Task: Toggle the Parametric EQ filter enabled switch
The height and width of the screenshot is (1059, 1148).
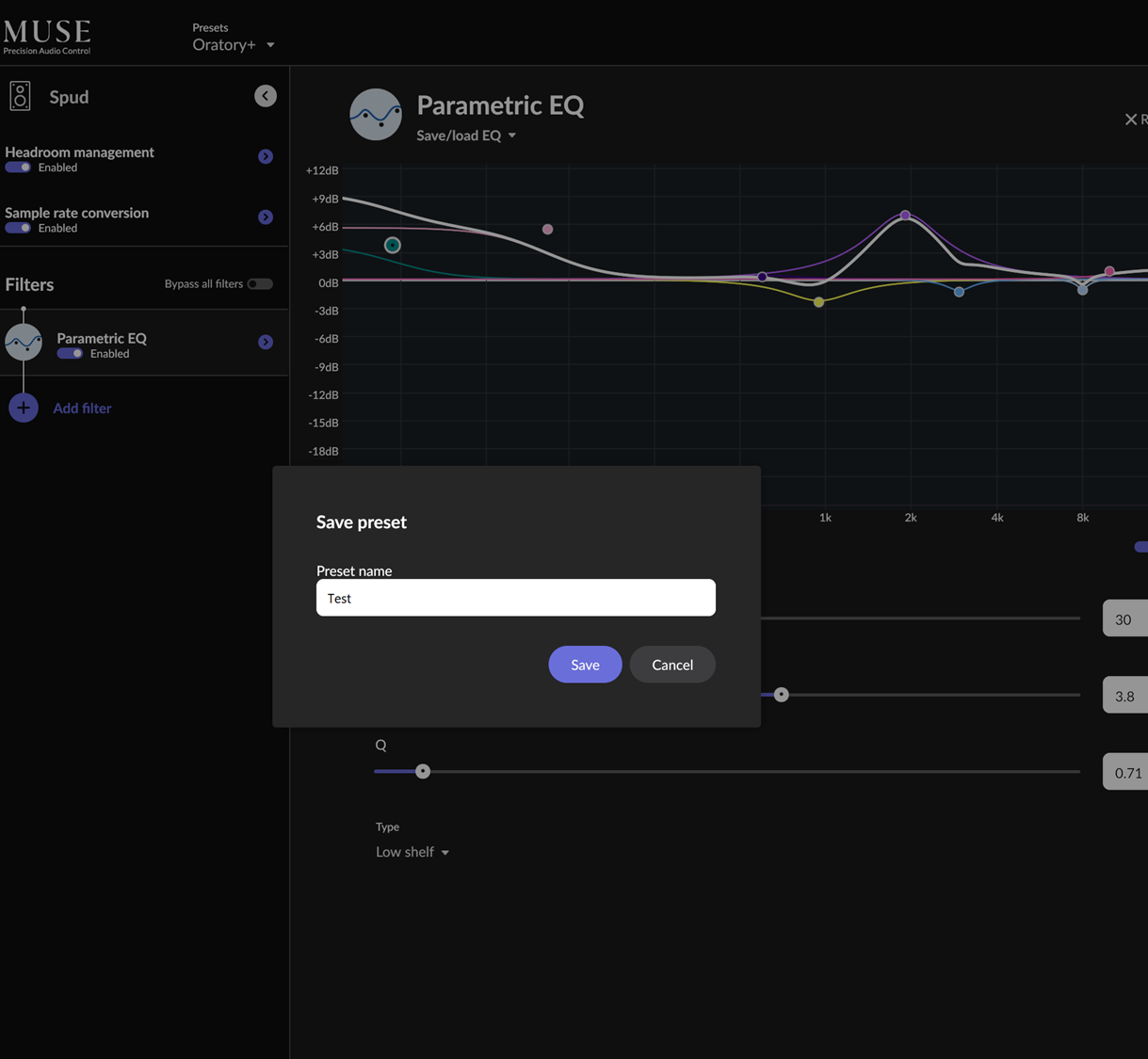Action: (x=70, y=354)
